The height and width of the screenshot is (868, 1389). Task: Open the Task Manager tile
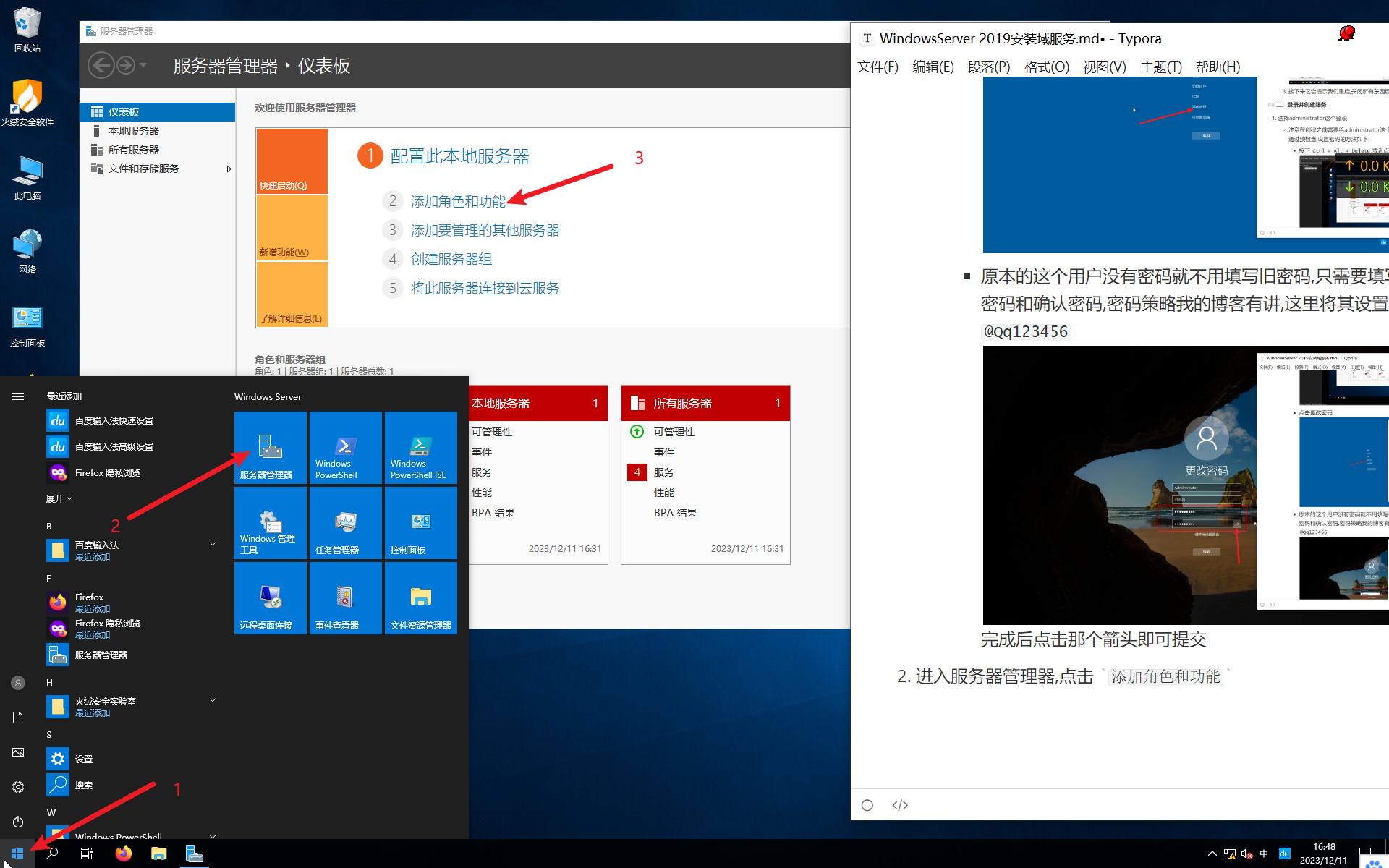click(x=345, y=523)
